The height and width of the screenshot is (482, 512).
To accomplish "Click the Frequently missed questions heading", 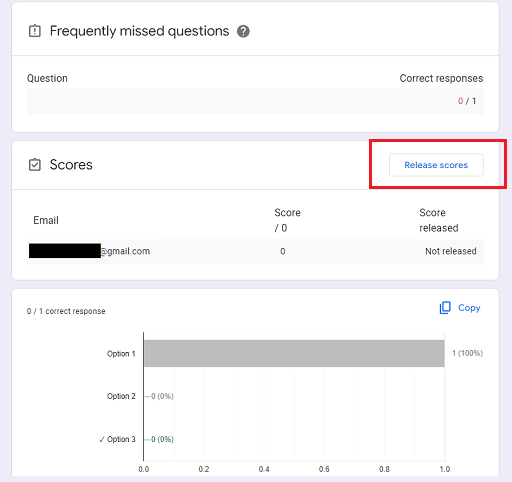I will click(139, 31).
